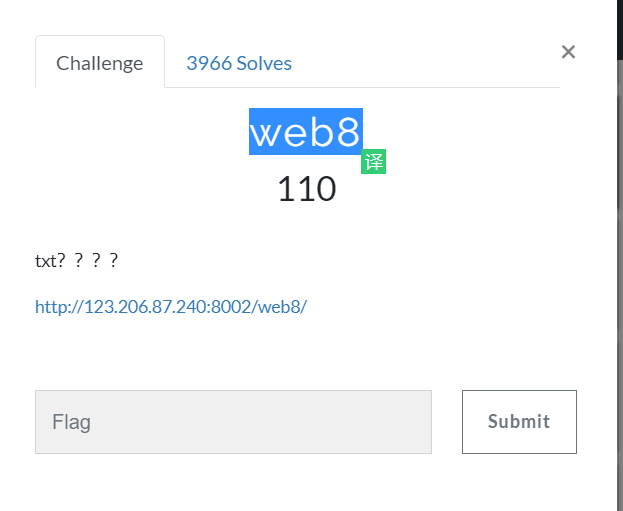Viewport: 623px width, 511px height.
Task: Place cursor in the Flag text box
Action: click(x=233, y=421)
